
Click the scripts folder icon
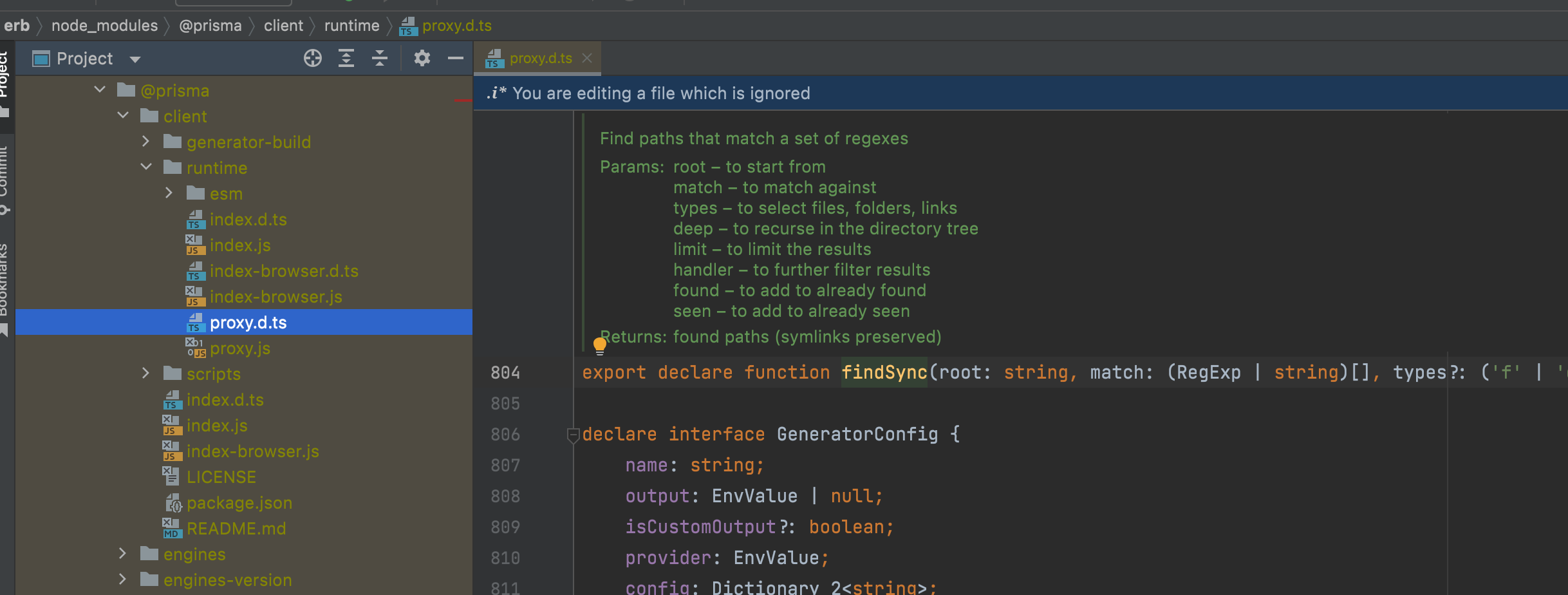click(x=173, y=373)
